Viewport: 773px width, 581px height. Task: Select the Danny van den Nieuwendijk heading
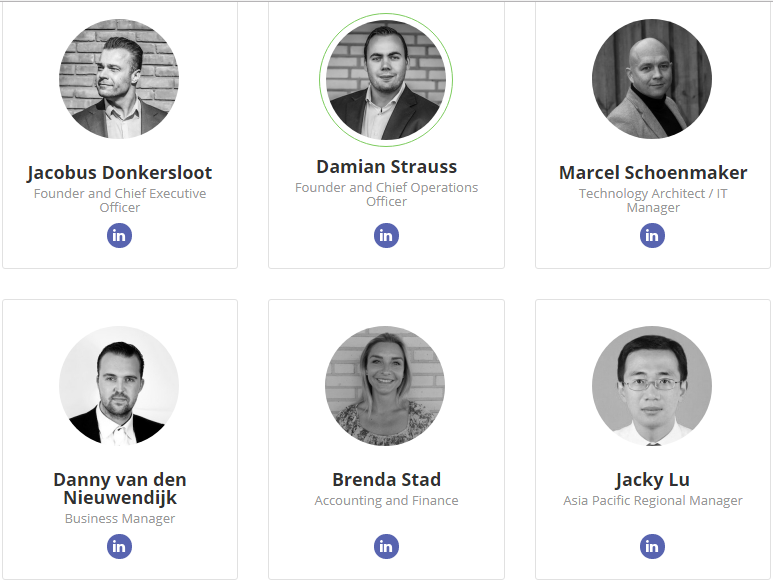click(120, 488)
